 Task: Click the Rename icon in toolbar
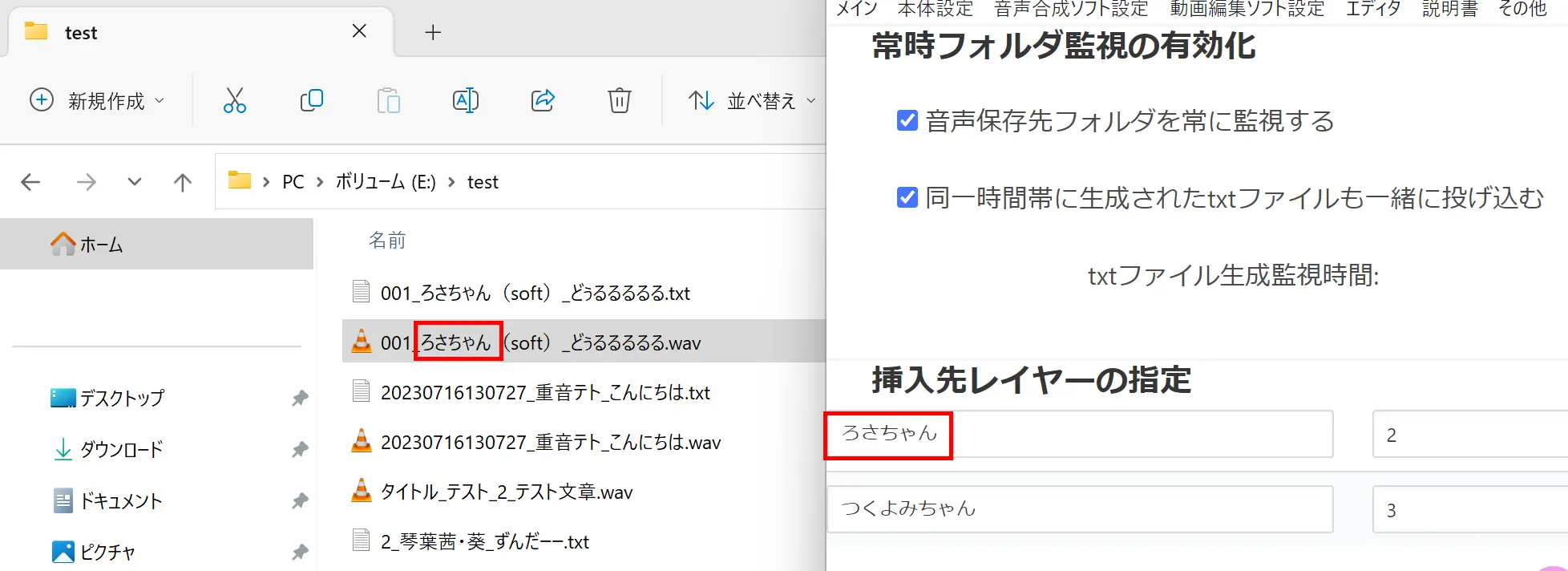(465, 100)
